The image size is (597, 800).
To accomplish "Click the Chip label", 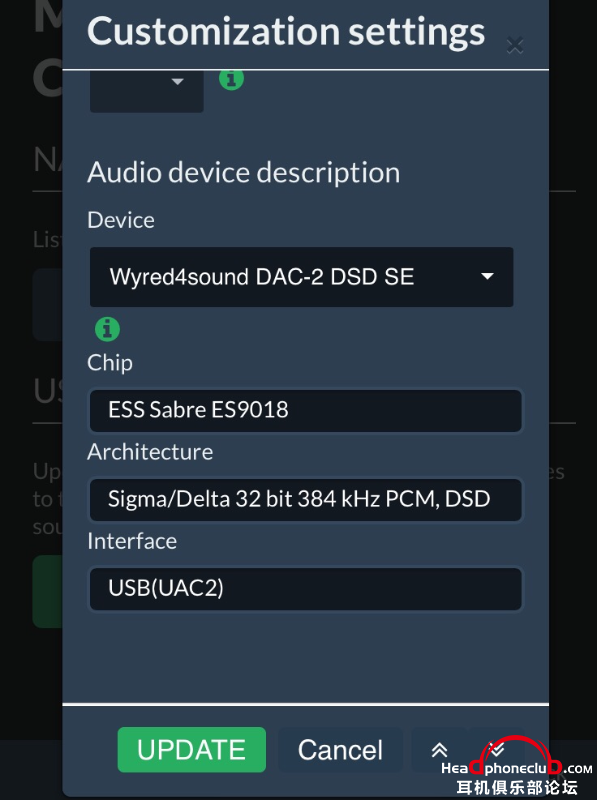I will click(110, 363).
